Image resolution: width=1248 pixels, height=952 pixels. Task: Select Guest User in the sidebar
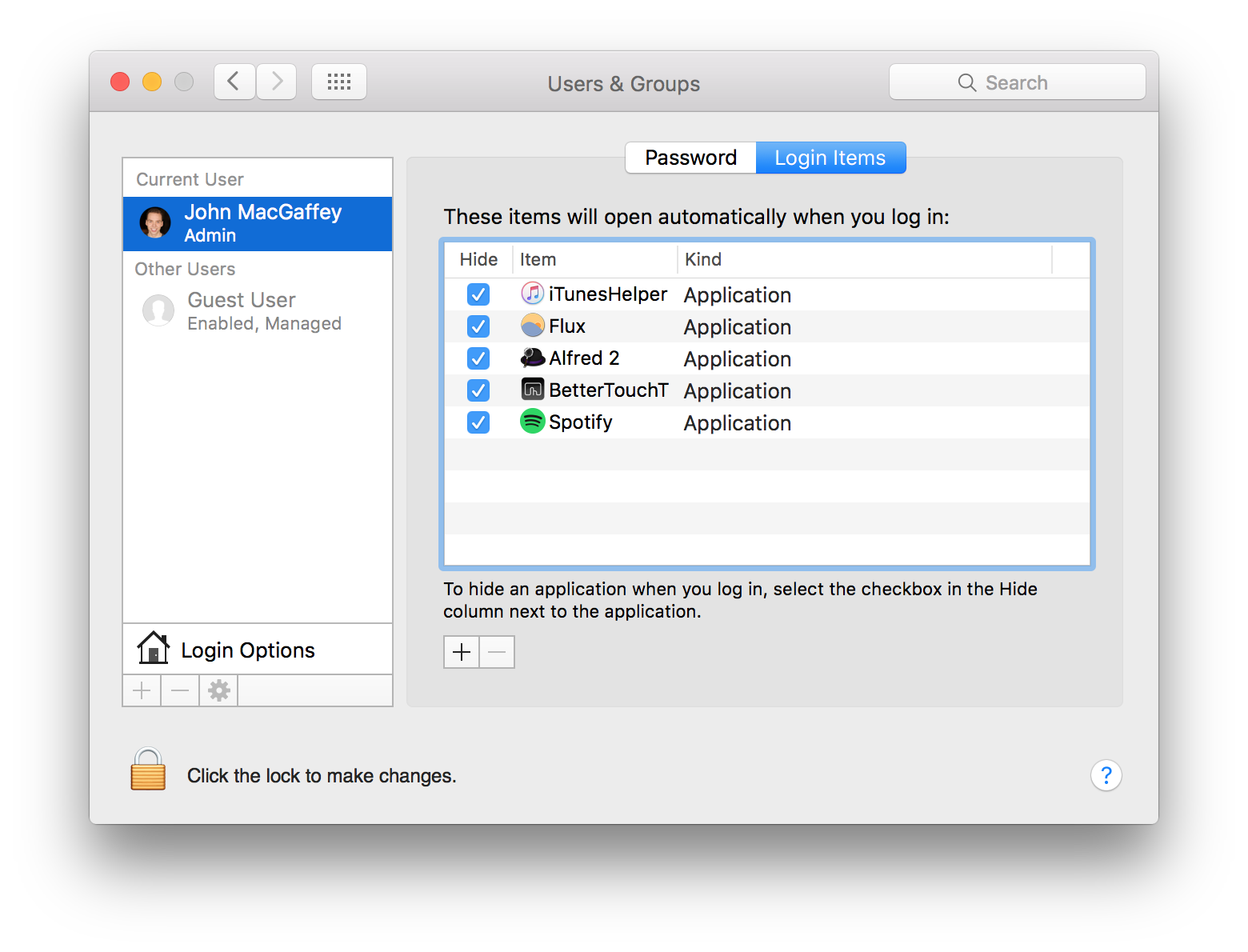pos(258,311)
